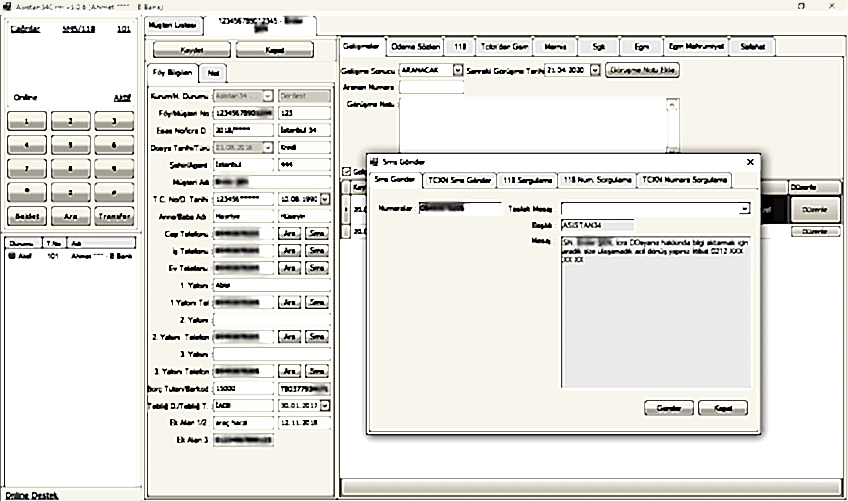Click the Gönder button in Sms dialog

[x=668, y=407]
